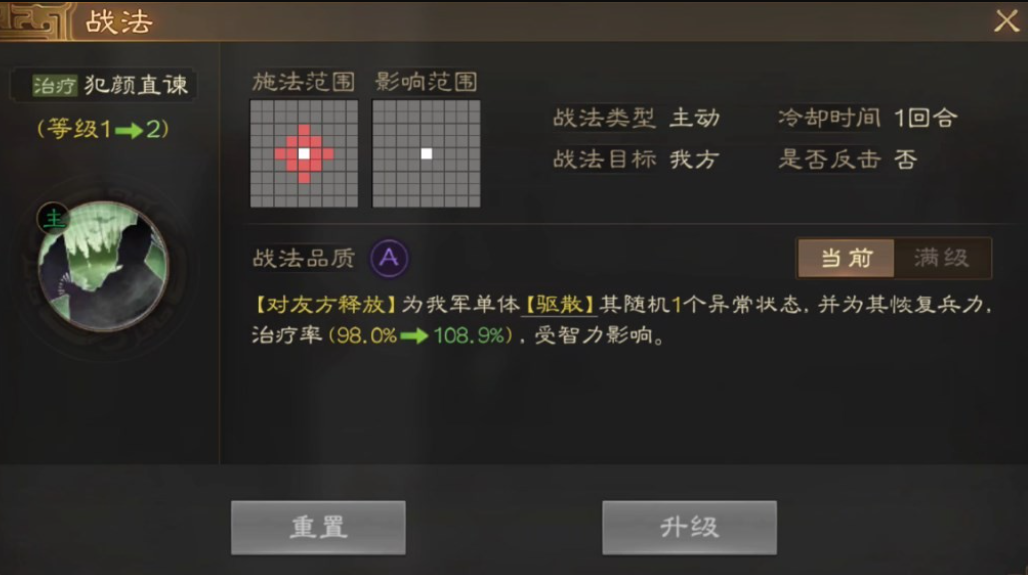Click the green arrow in 等级1→2 label
Screen dimensions: 1028x575
128,130
